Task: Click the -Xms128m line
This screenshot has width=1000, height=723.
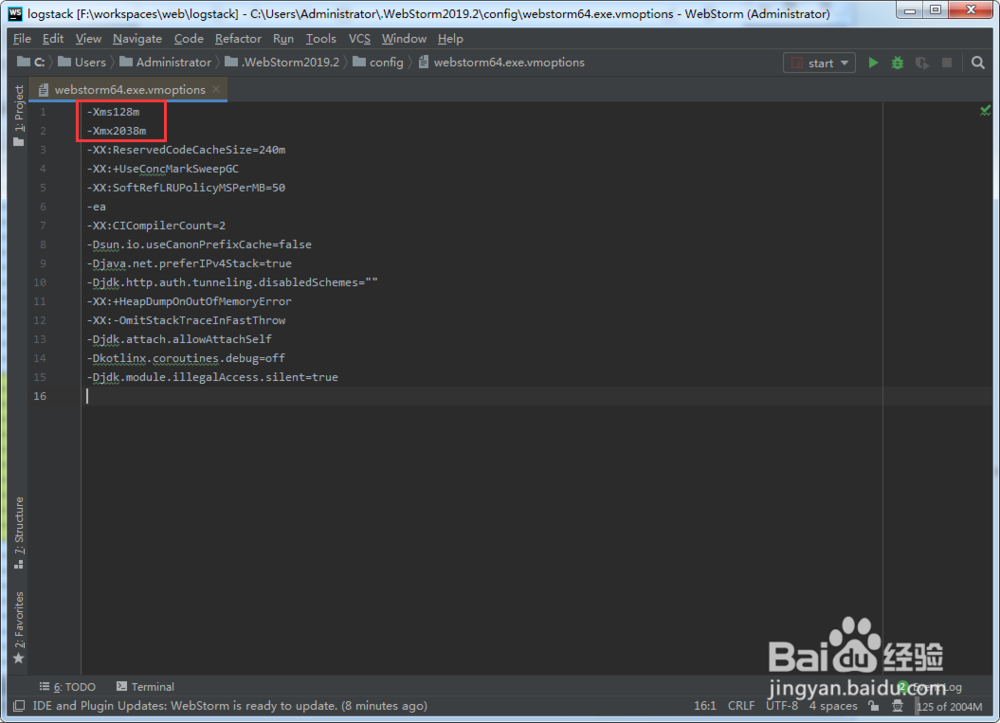Action: click(x=113, y=112)
